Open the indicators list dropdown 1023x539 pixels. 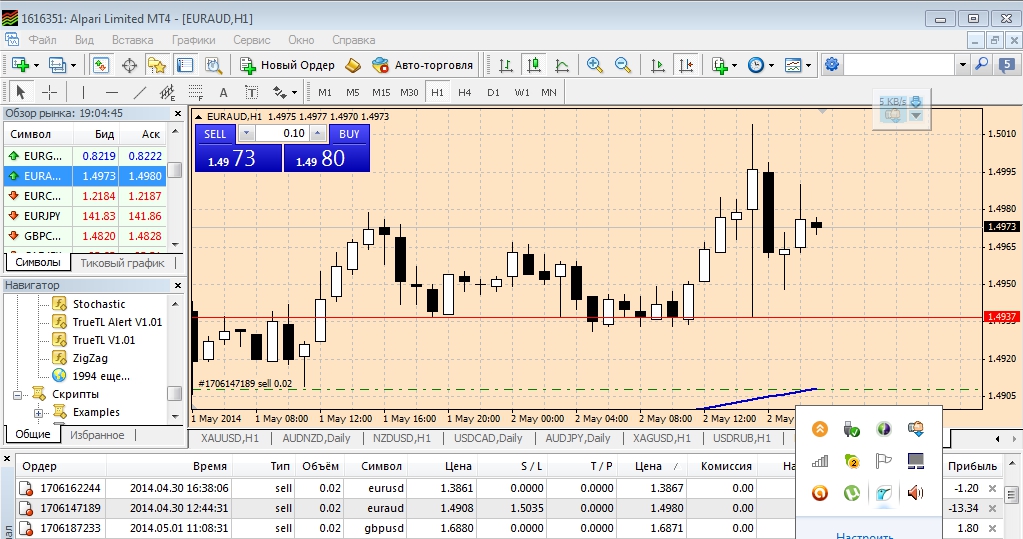pos(735,65)
